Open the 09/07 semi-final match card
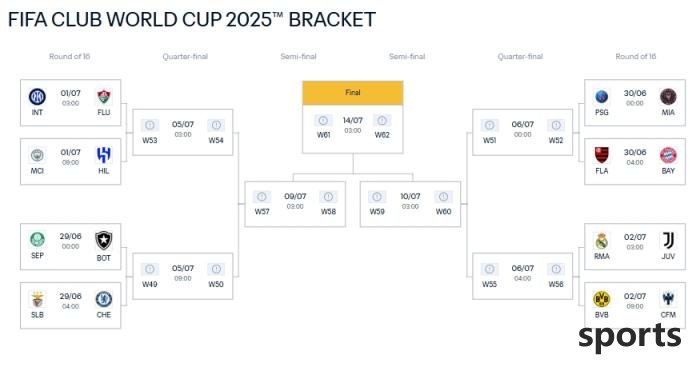The height and width of the screenshot is (367, 696). (295, 204)
